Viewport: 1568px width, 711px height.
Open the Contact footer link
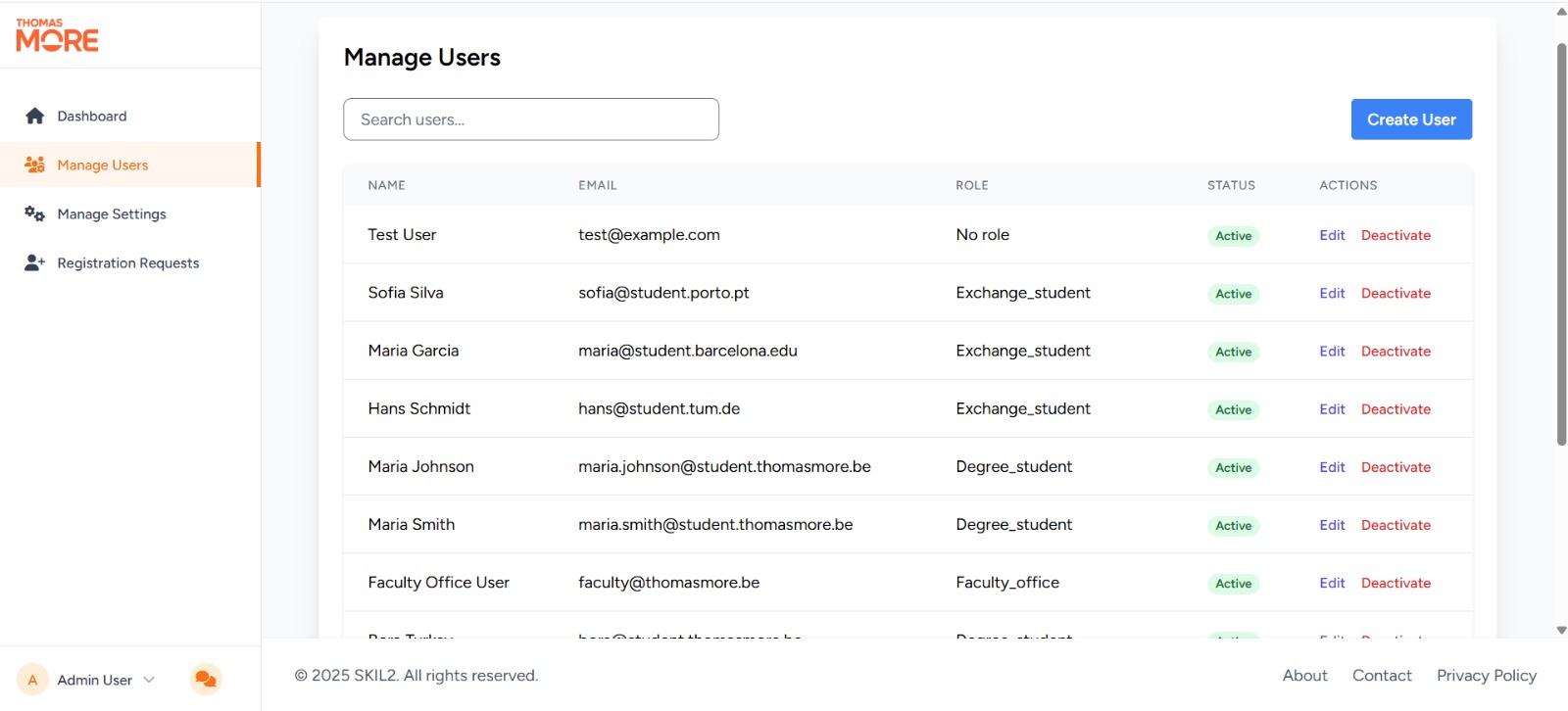pyautogui.click(x=1382, y=676)
